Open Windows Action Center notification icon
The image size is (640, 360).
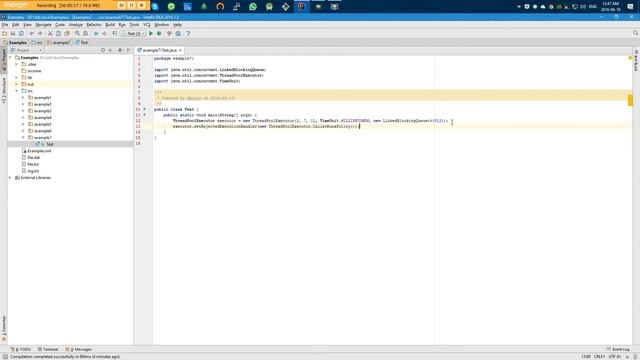(x=630, y=7)
